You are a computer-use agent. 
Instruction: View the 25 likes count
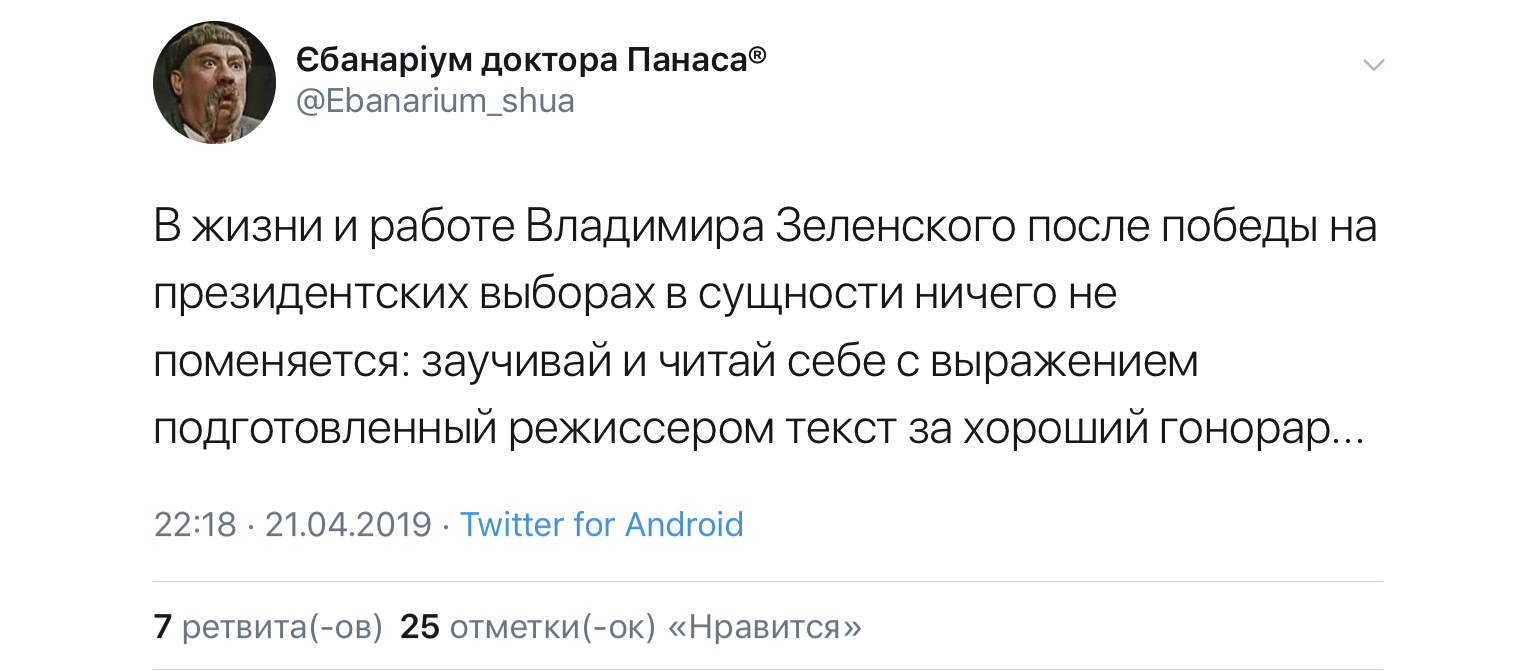click(x=420, y=627)
